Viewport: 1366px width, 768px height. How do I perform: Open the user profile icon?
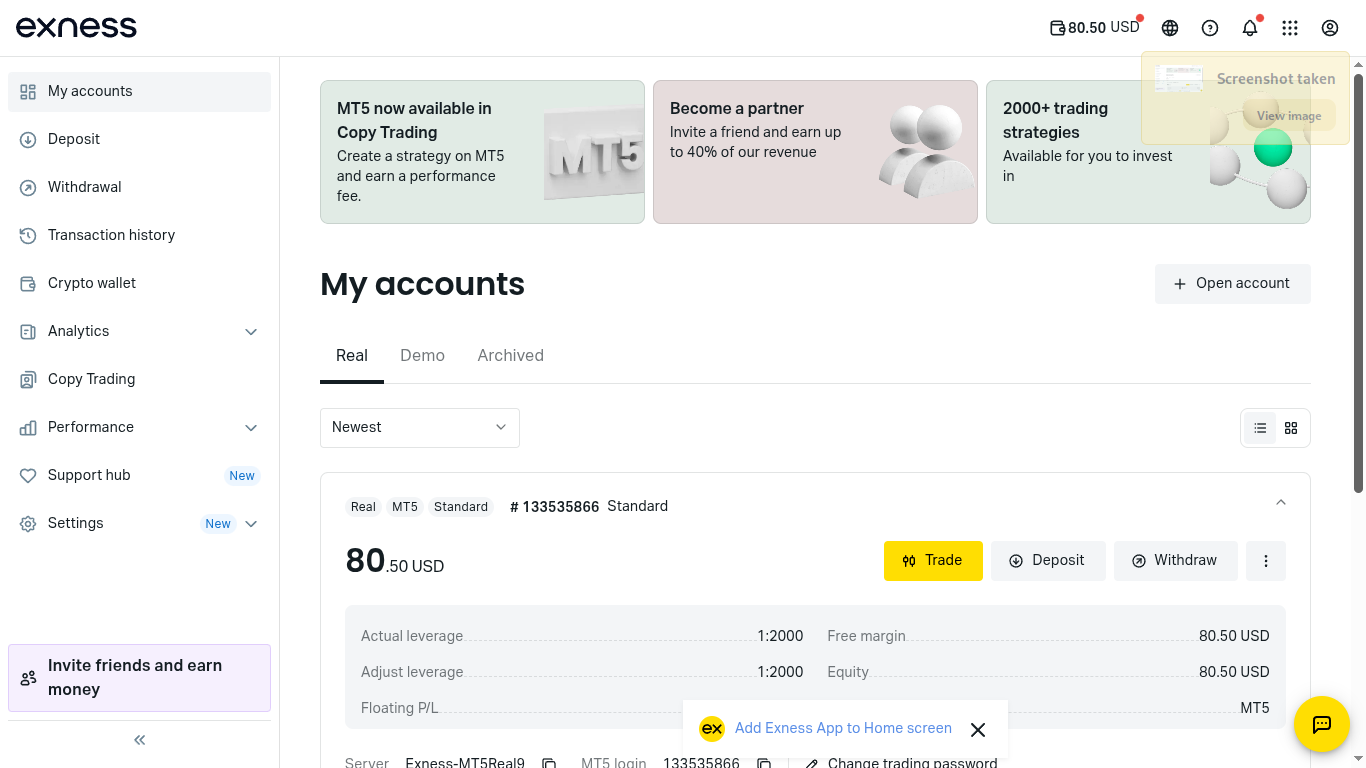tap(1330, 28)
